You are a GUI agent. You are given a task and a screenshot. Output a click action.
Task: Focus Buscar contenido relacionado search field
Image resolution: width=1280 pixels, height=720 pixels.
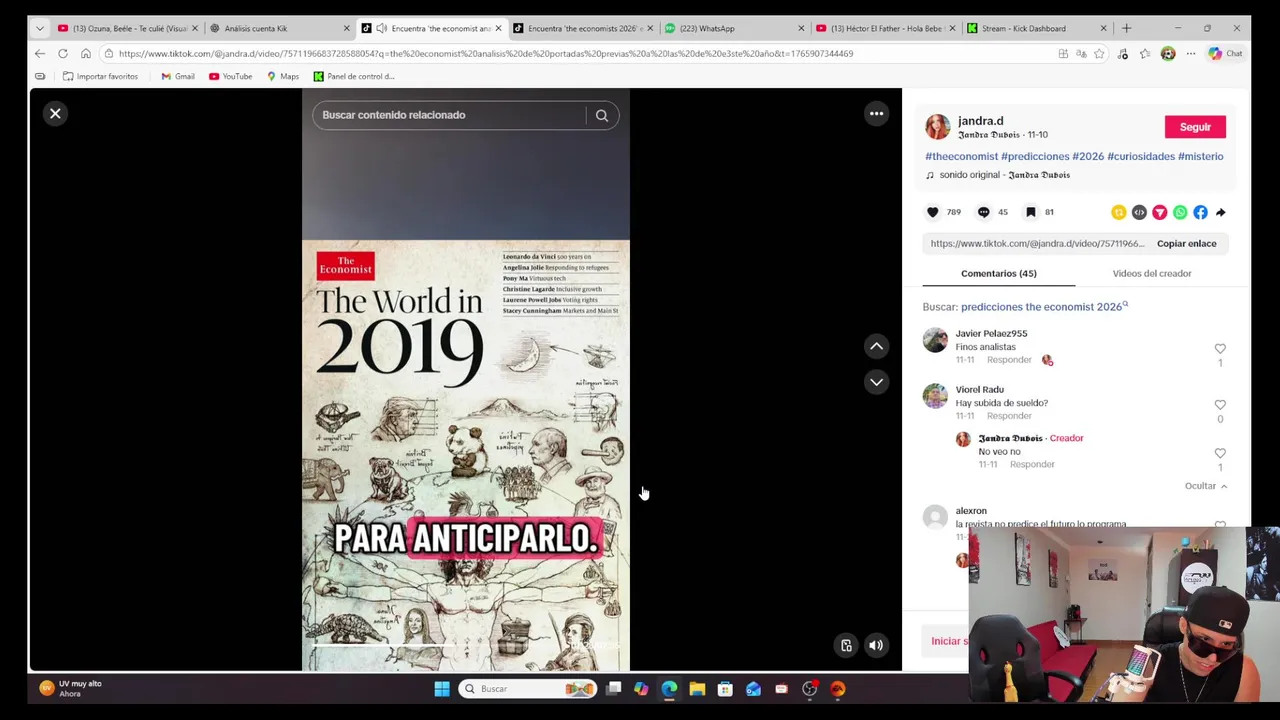pyautogui.click(x=450, y=115)
